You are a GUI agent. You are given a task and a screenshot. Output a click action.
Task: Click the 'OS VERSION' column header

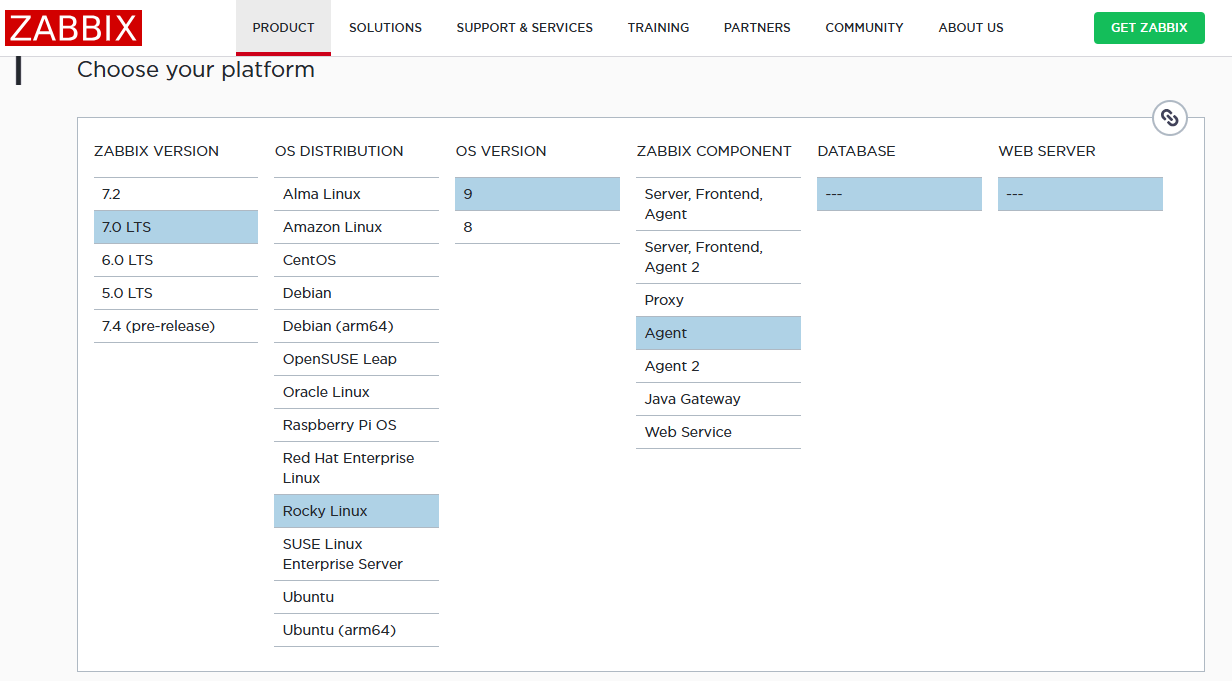tap(501, 151)
